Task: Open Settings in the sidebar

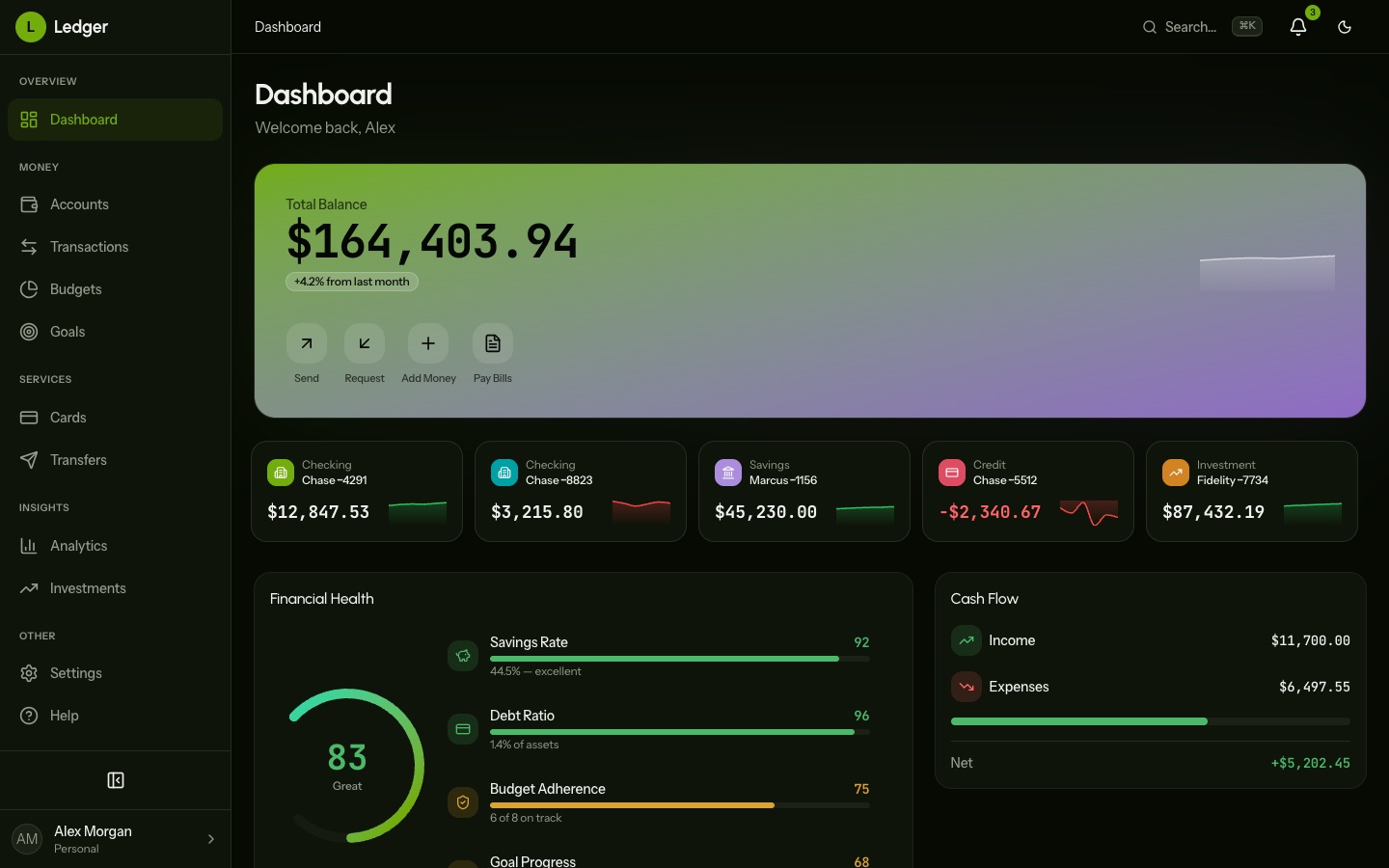Action: (116, 673)
